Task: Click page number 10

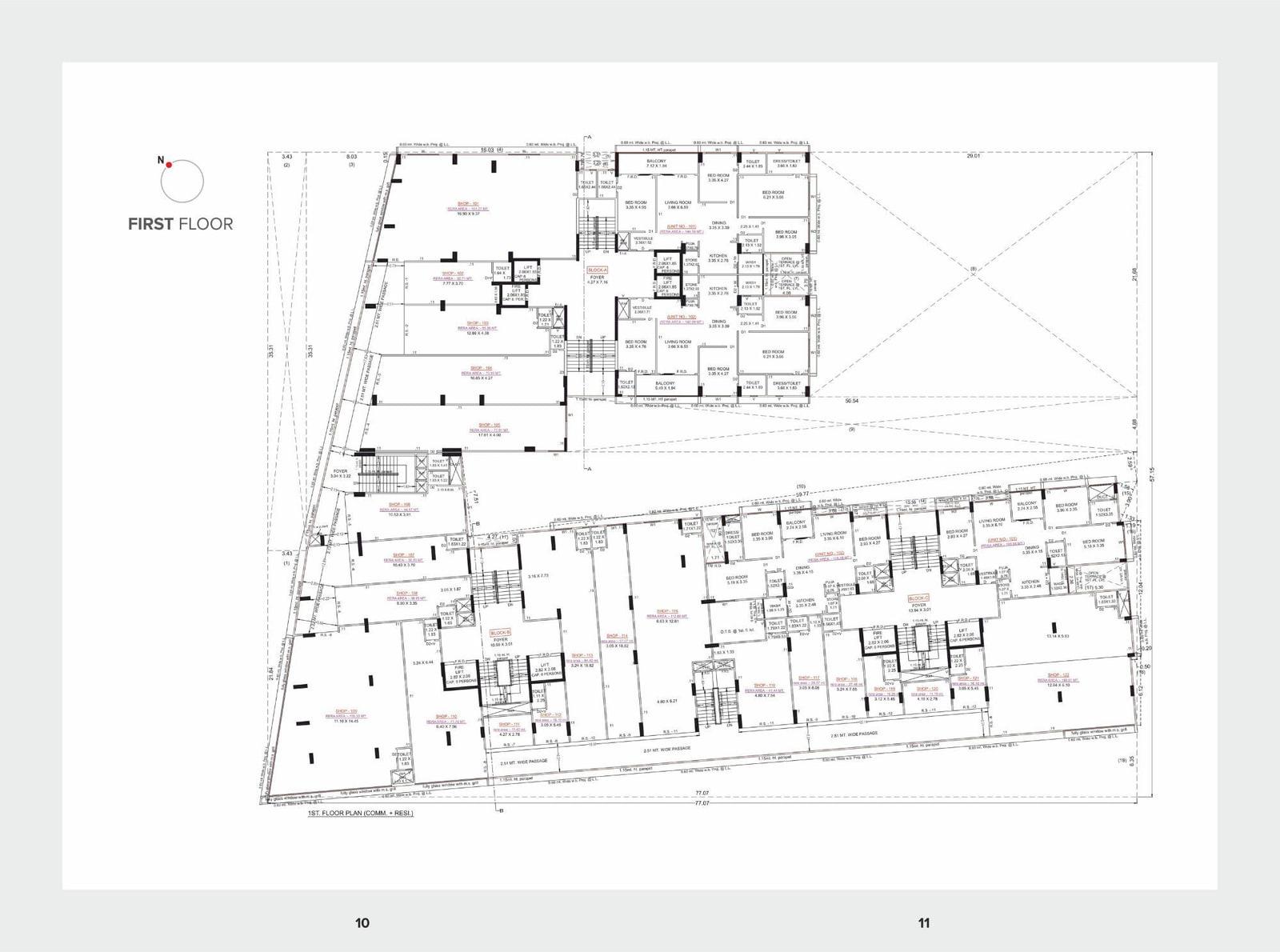Action: pos(362,922)
